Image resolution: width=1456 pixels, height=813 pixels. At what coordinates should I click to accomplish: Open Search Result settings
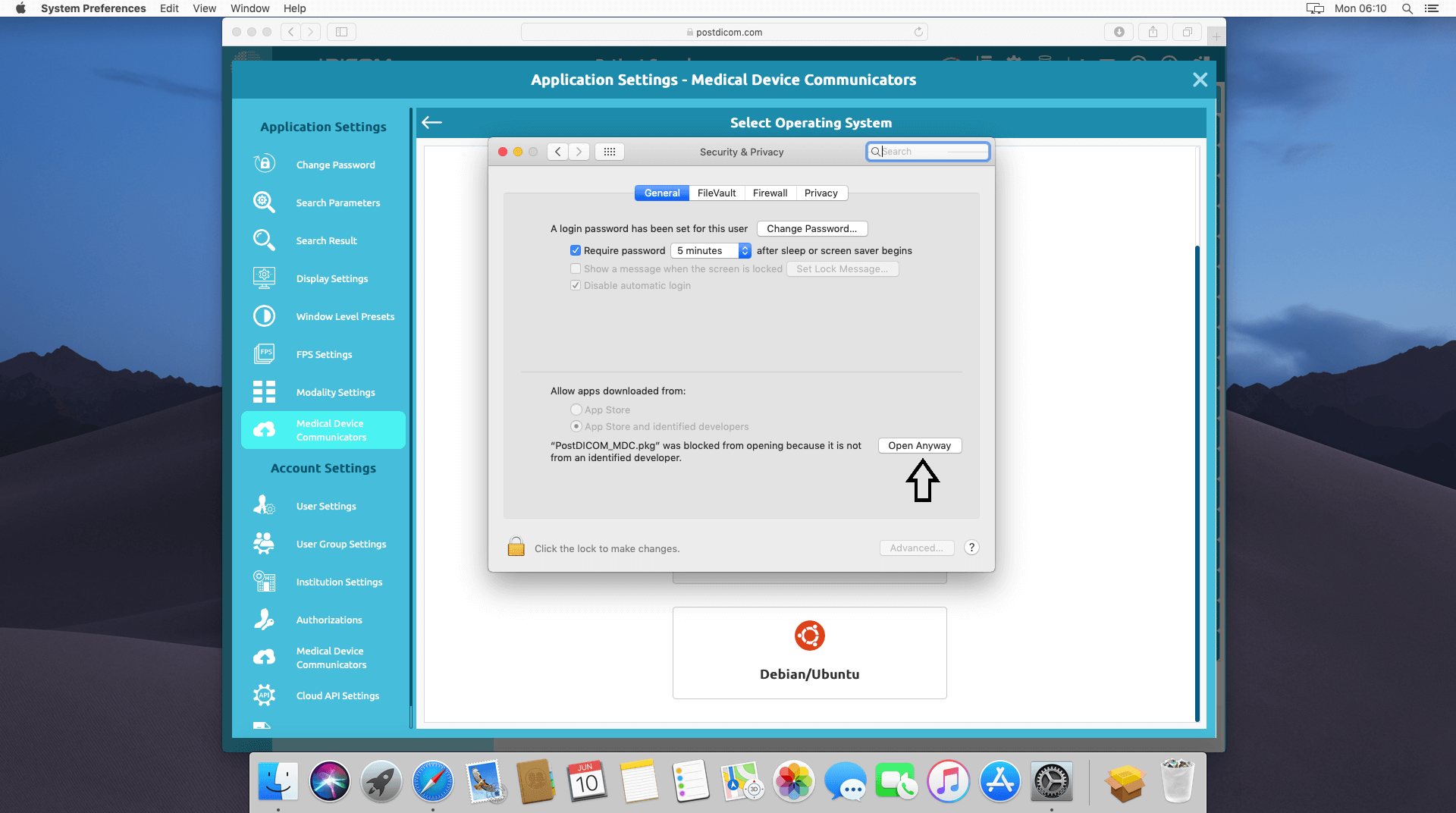coord(323,240)
